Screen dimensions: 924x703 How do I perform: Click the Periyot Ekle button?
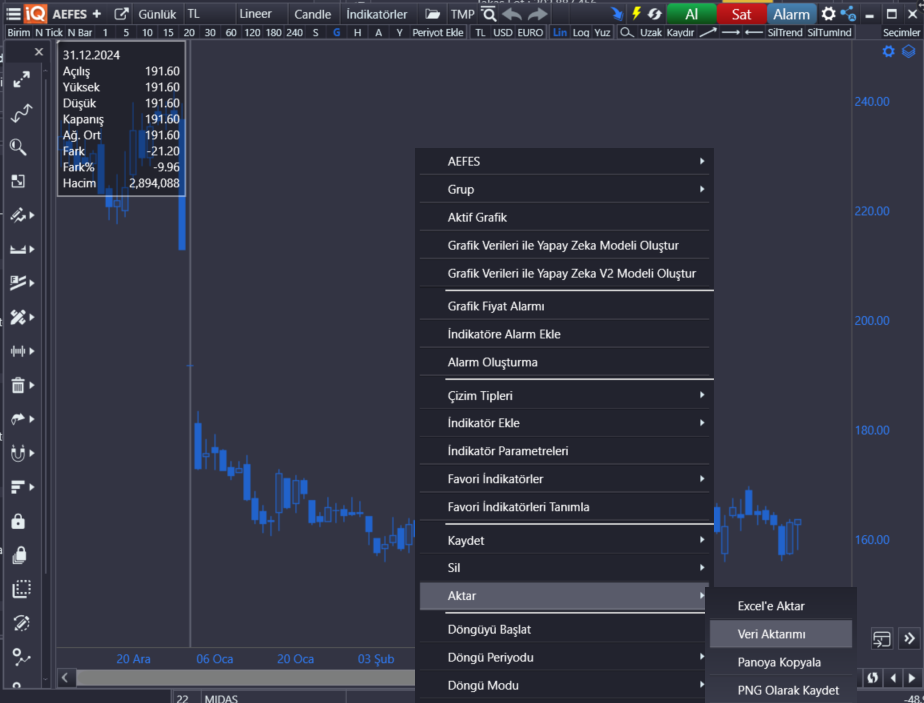[x=438, y=32]
